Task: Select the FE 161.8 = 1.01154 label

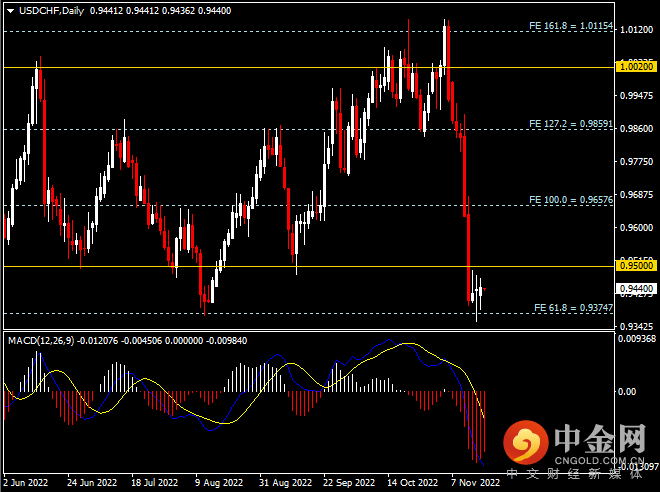Action: point(571,26)
